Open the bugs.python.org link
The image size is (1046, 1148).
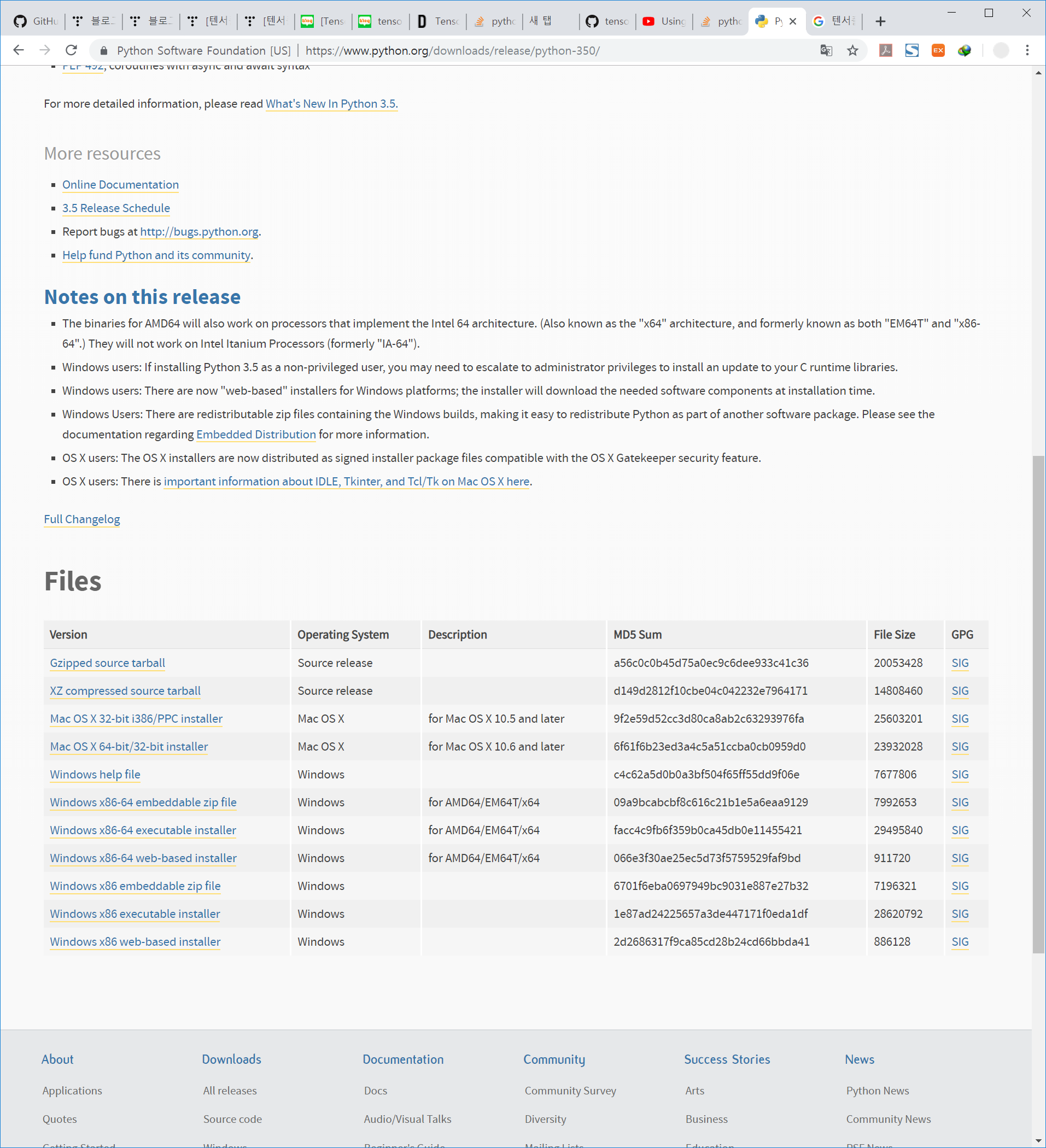pyautogui.click(x=200, y=231)
